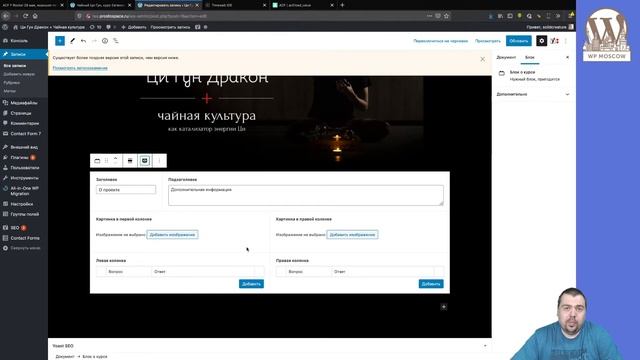This screenshot has width=640, height=360.
Task: Collapse the admin menu via Свернуть меню
Action: point(24,248)
